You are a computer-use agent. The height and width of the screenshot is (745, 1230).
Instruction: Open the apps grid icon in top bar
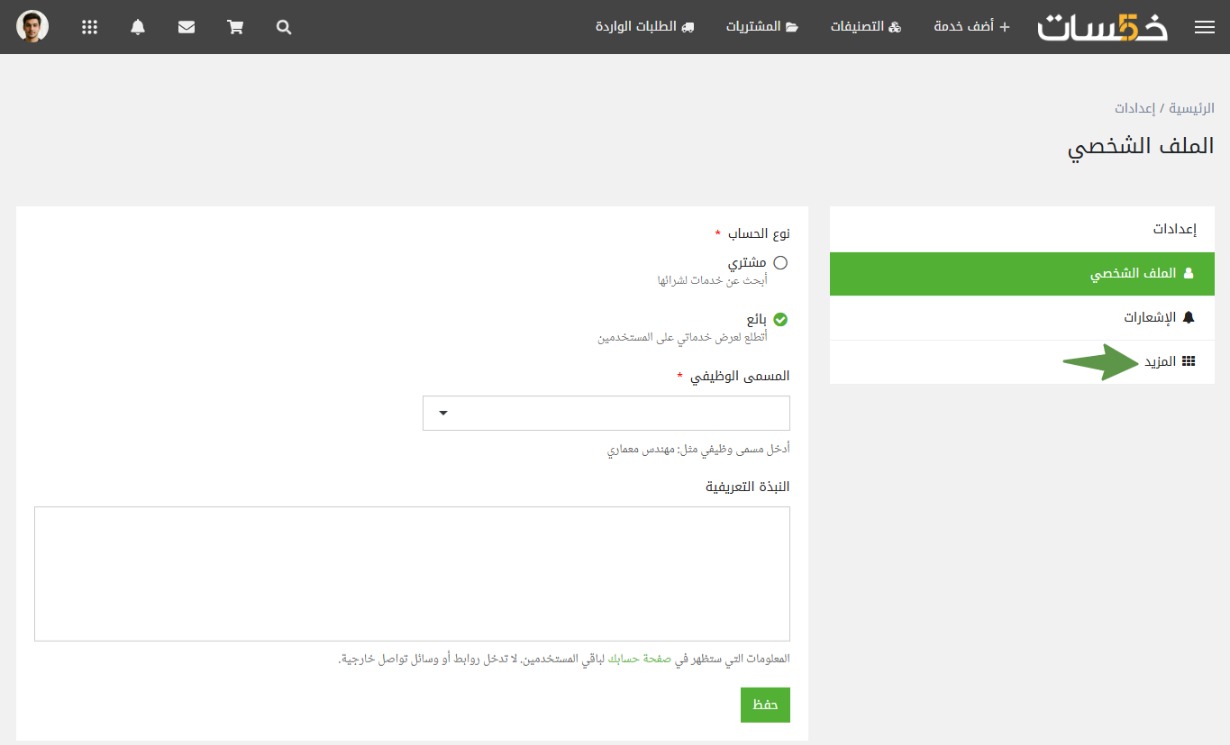(x=90, y=28)
